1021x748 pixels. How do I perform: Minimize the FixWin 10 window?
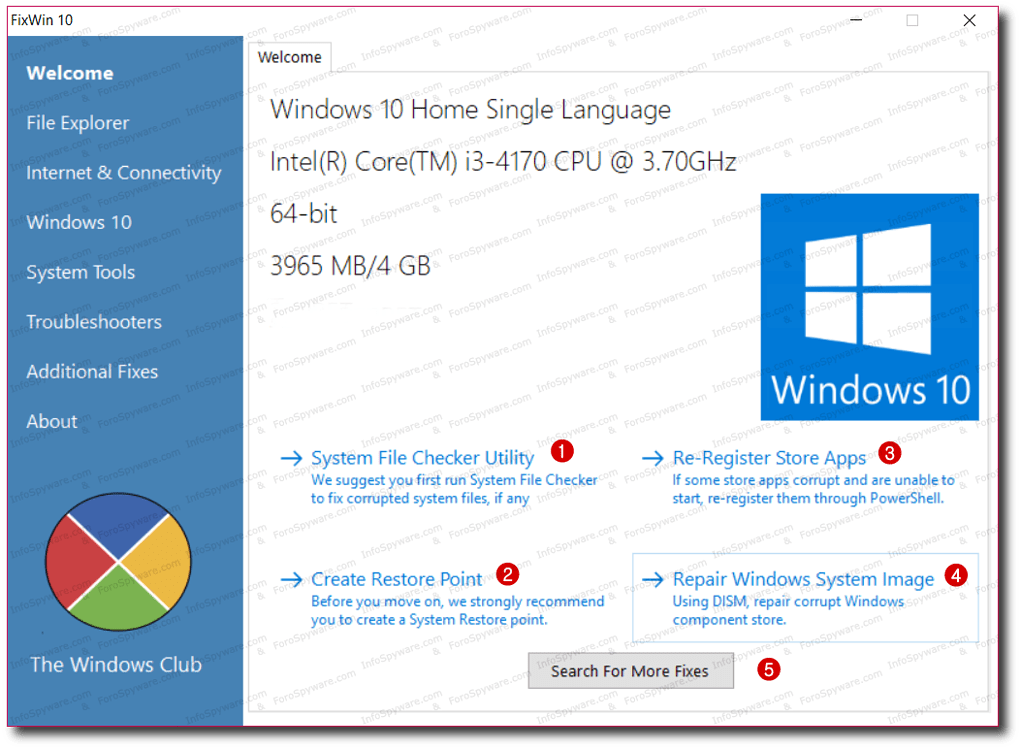[x=856, y=20]
